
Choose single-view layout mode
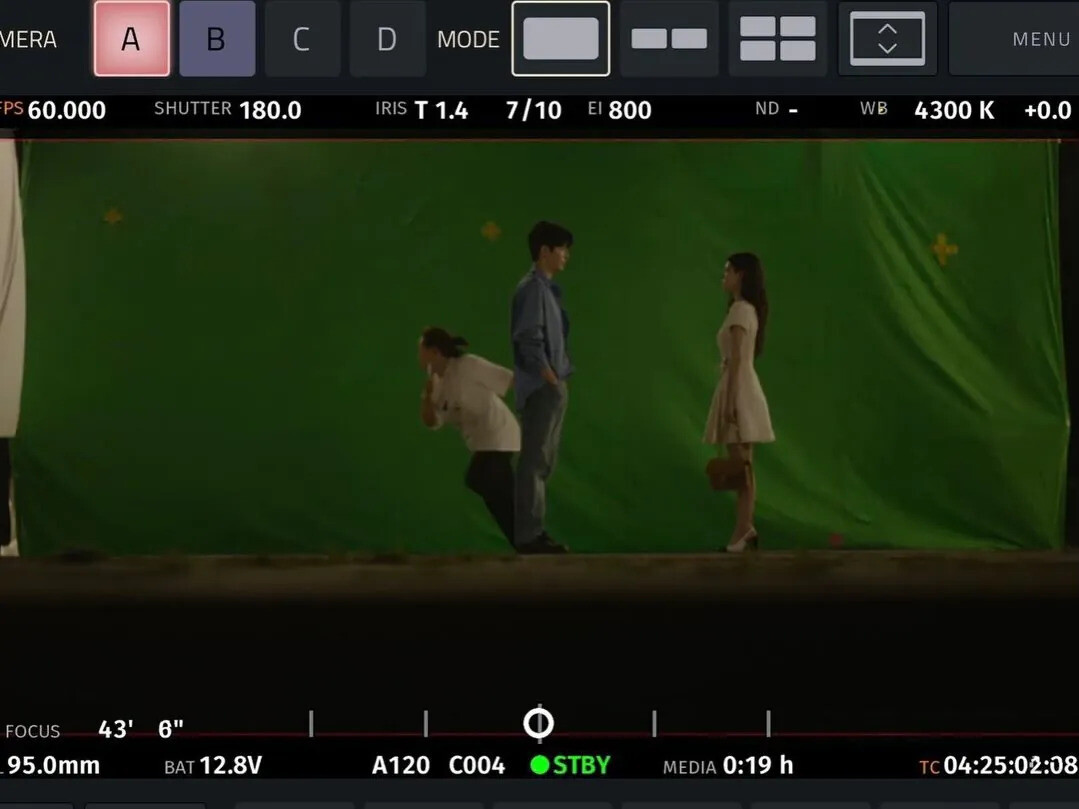click(x=560, y=39)
